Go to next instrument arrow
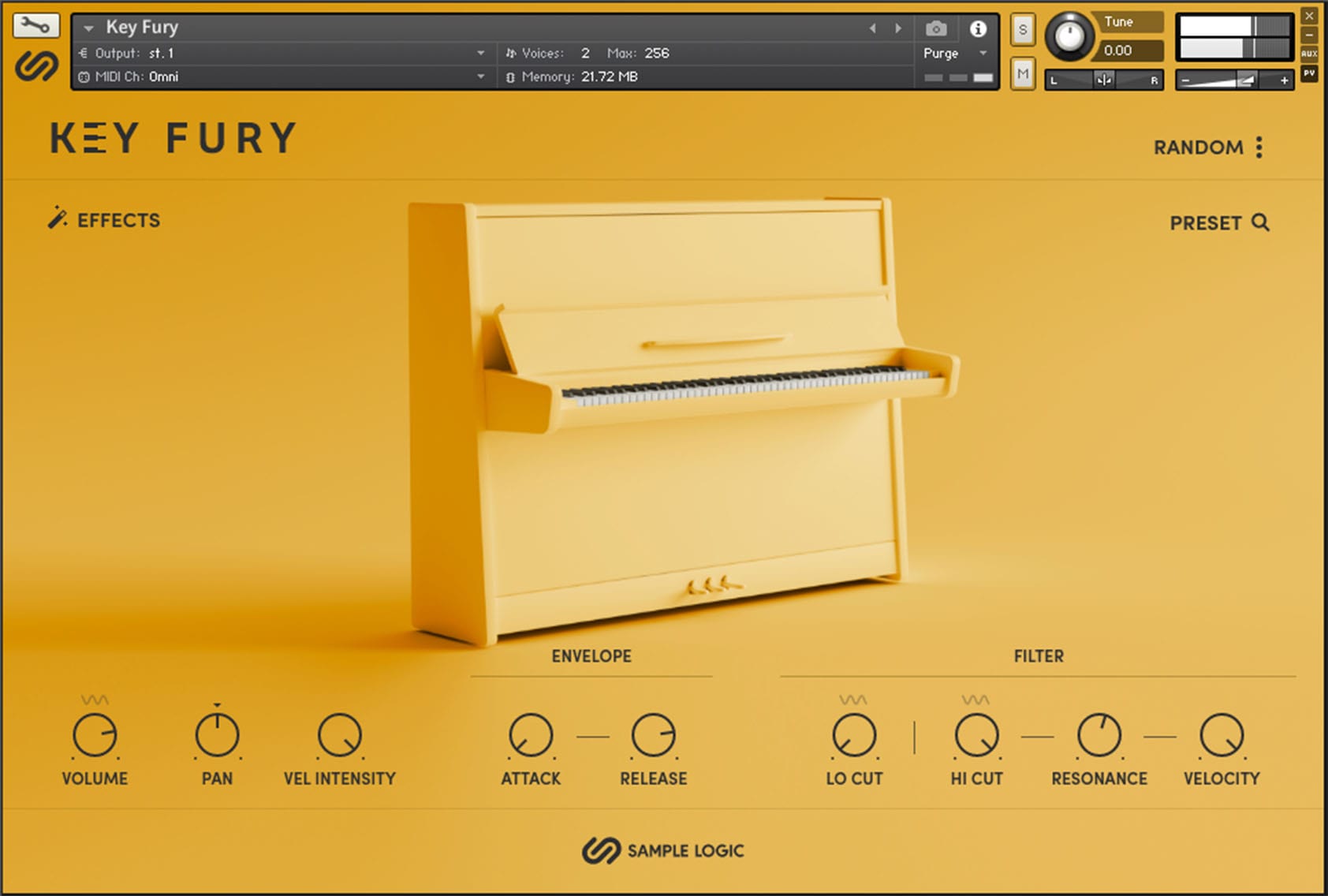The image size is (1328, 896). [898, 28]
